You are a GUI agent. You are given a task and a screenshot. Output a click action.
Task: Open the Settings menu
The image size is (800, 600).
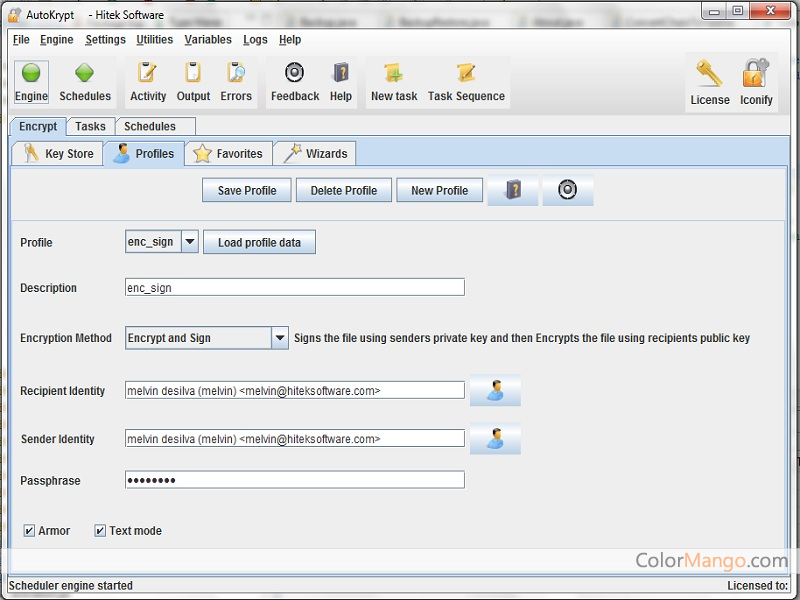[x=105, y=39]
